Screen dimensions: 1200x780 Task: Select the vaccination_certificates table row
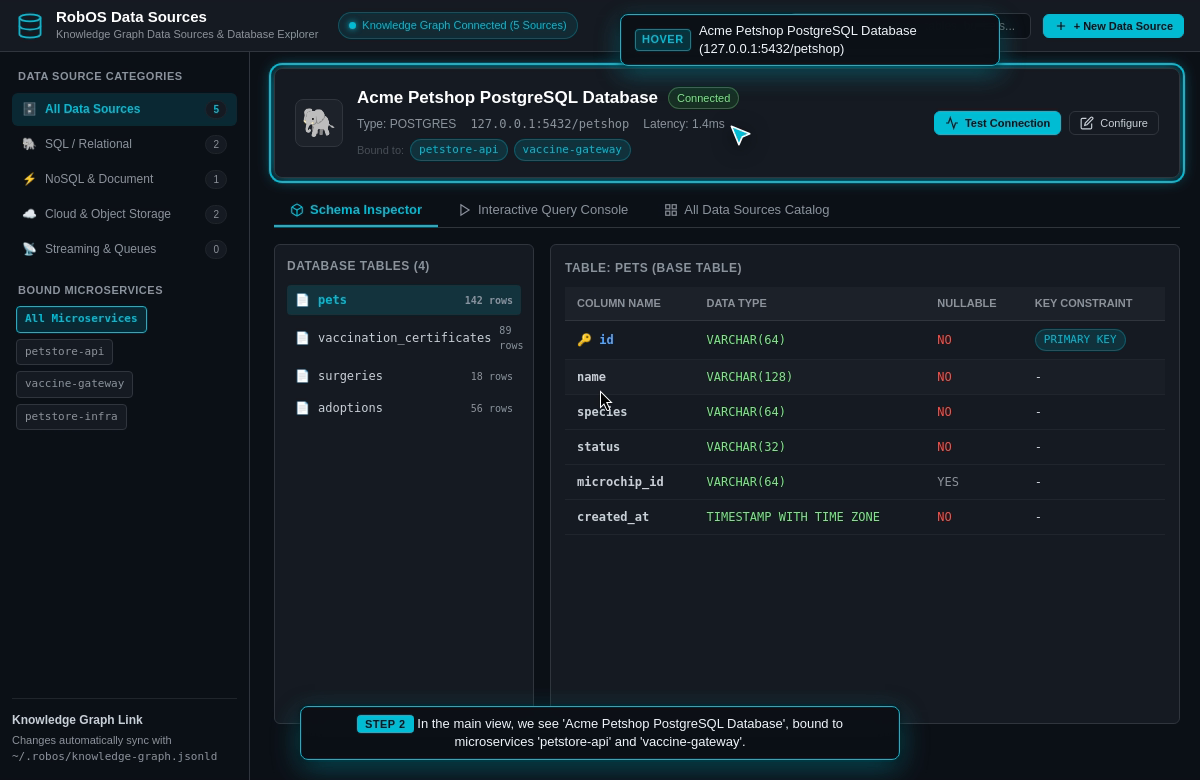point(404,338)
